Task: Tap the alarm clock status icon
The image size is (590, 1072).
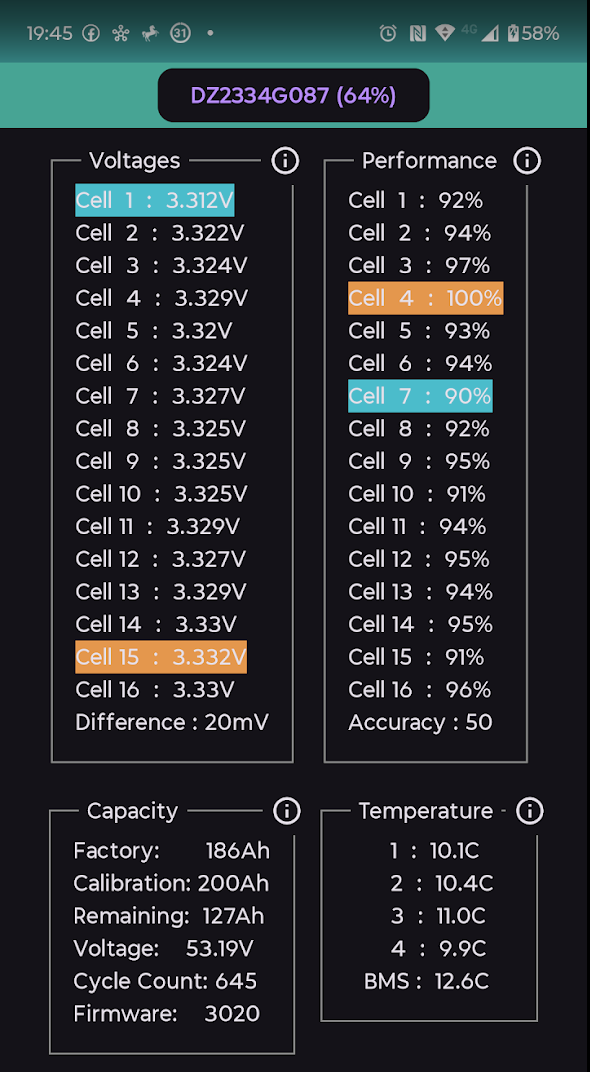Action: pyautogui.click(x=388, y=33)
